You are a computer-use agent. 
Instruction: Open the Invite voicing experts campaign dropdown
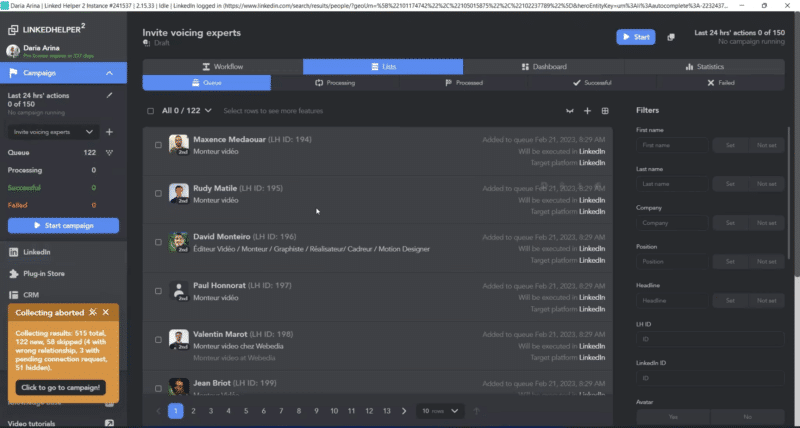[53, 132]
